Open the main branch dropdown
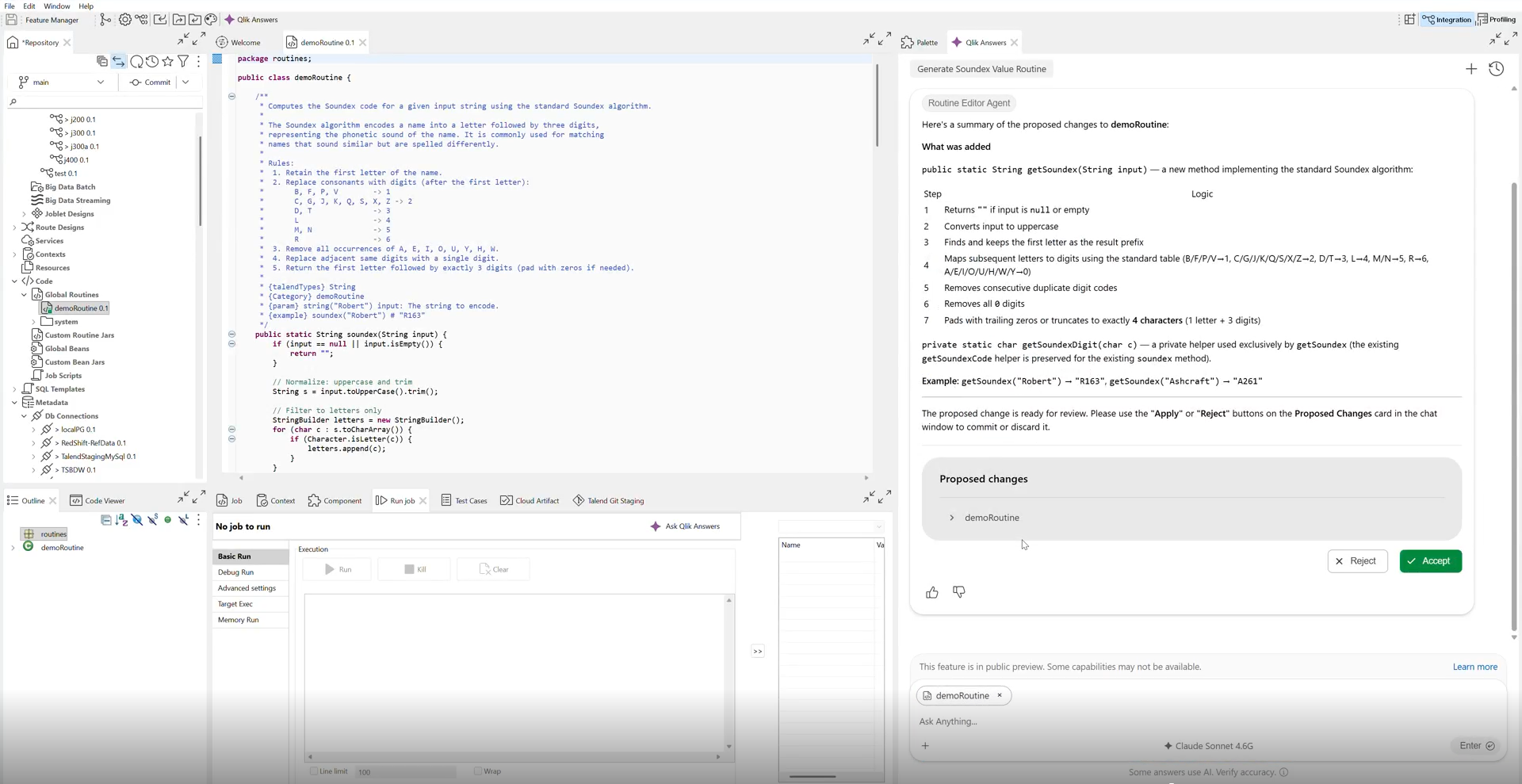Screen dimensions: 1522x784 62,82
